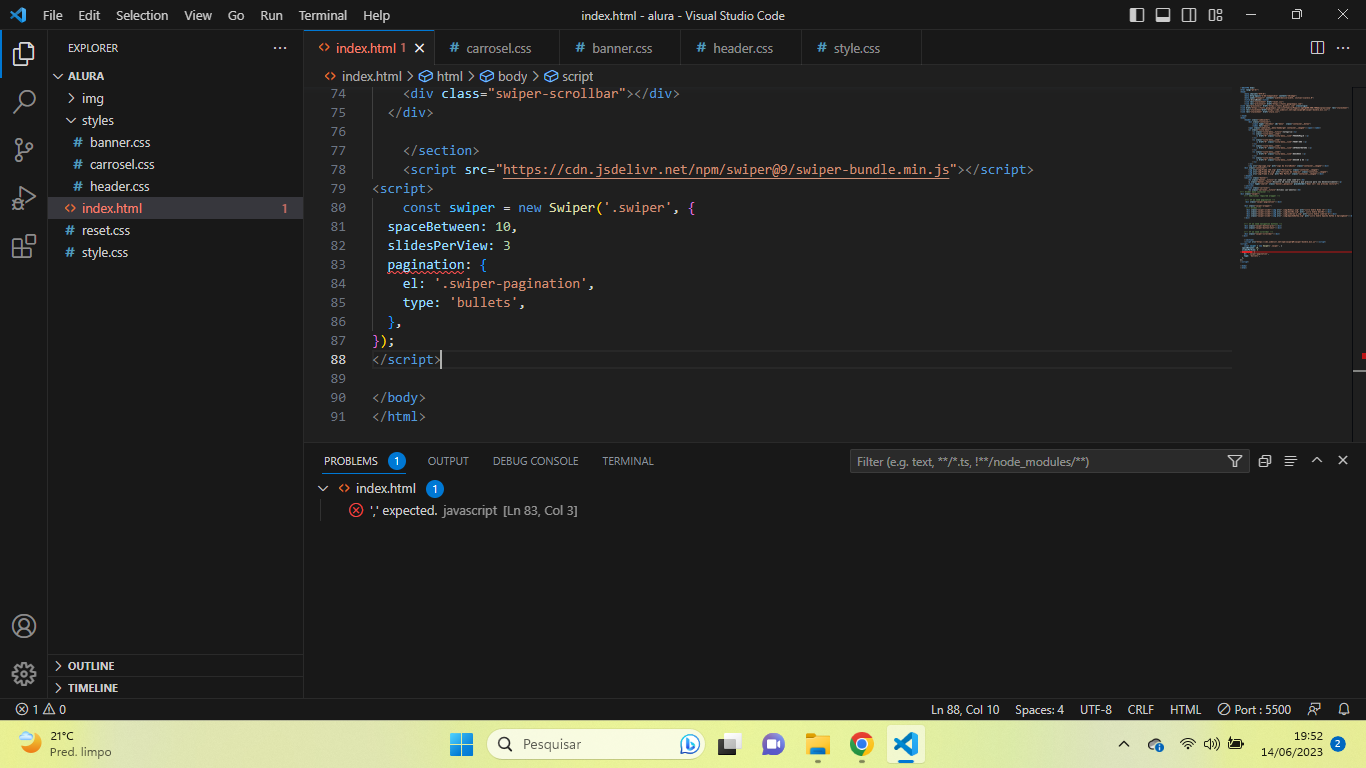Open the Edit menu

click(x=89, y=15)
